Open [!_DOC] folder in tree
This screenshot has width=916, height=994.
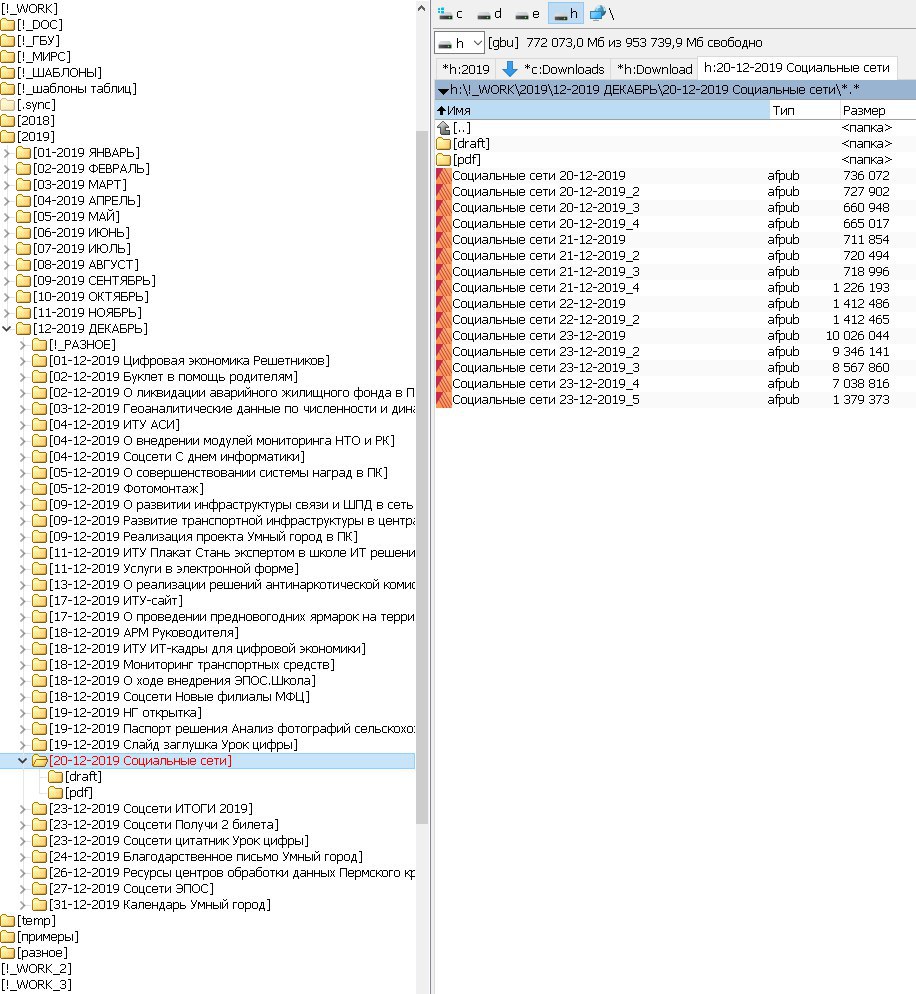point(32,25)
